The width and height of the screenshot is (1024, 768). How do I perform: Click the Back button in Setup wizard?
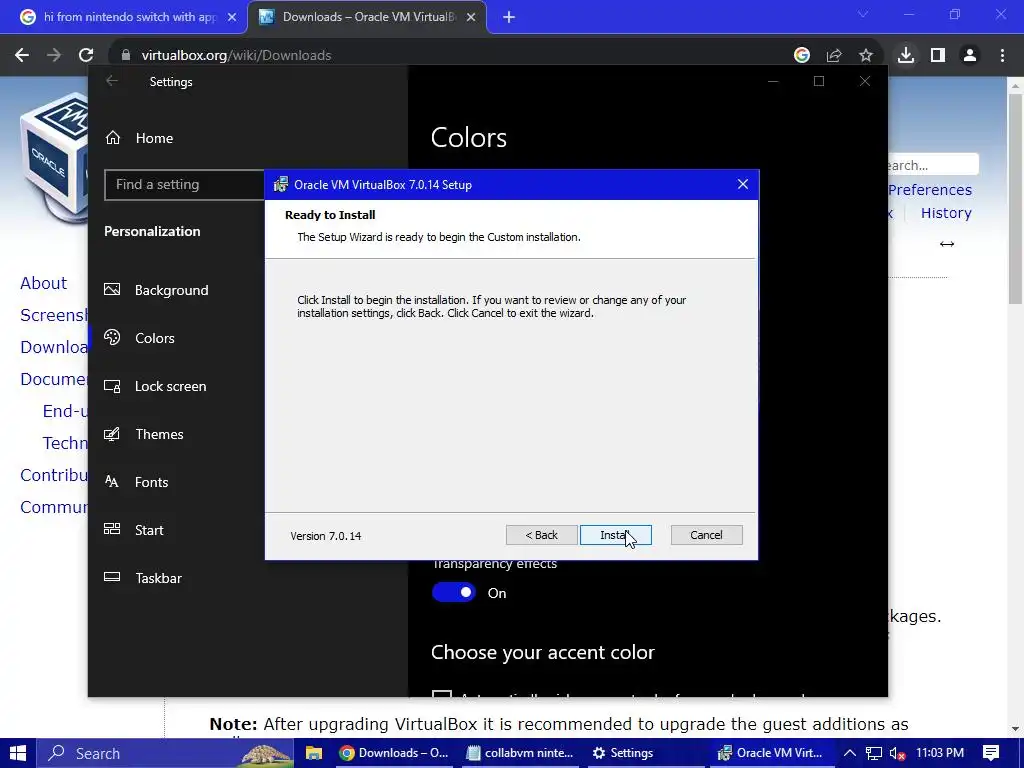(541, 535)
